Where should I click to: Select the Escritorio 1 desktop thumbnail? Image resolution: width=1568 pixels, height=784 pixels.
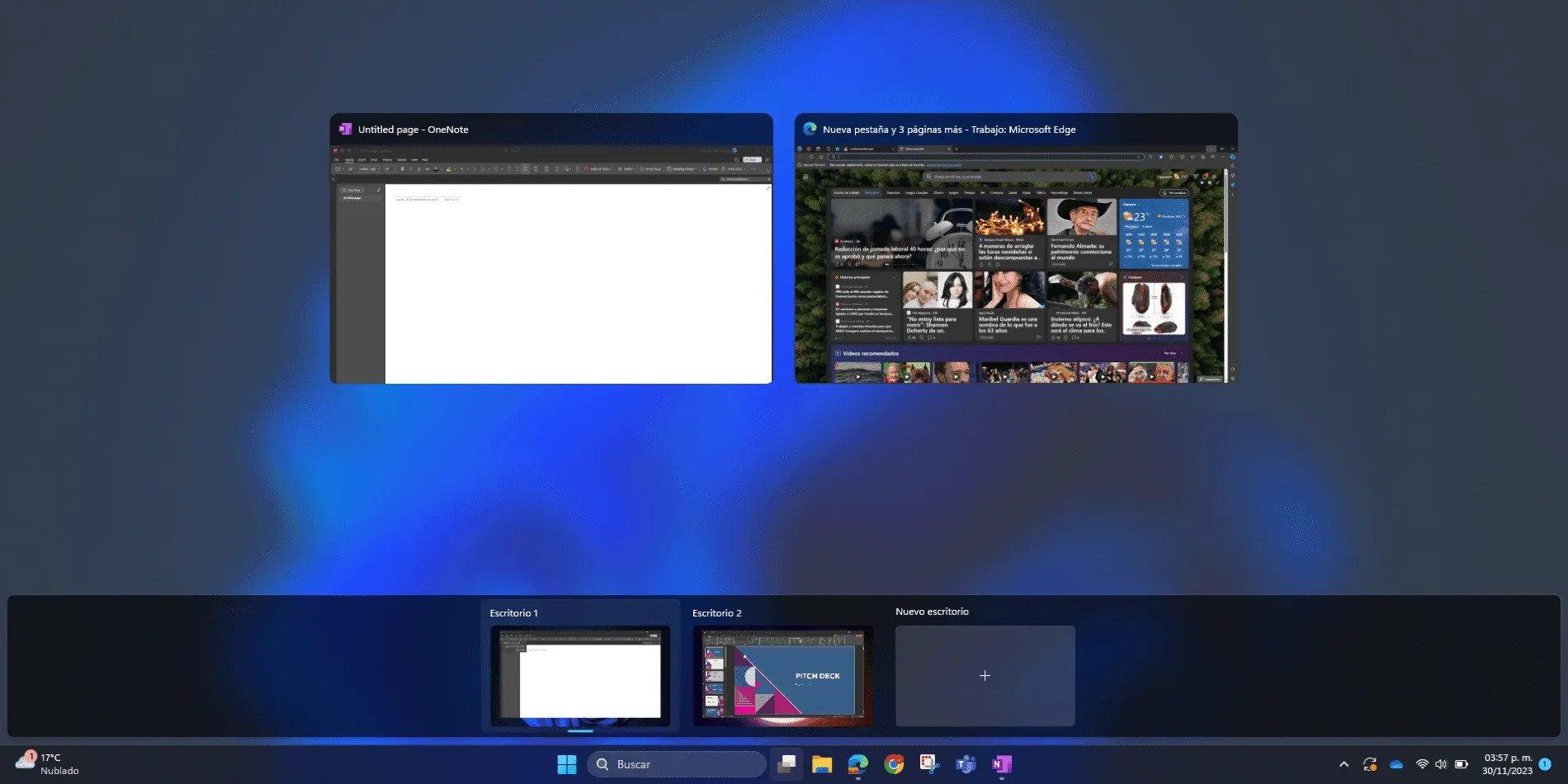581,675
